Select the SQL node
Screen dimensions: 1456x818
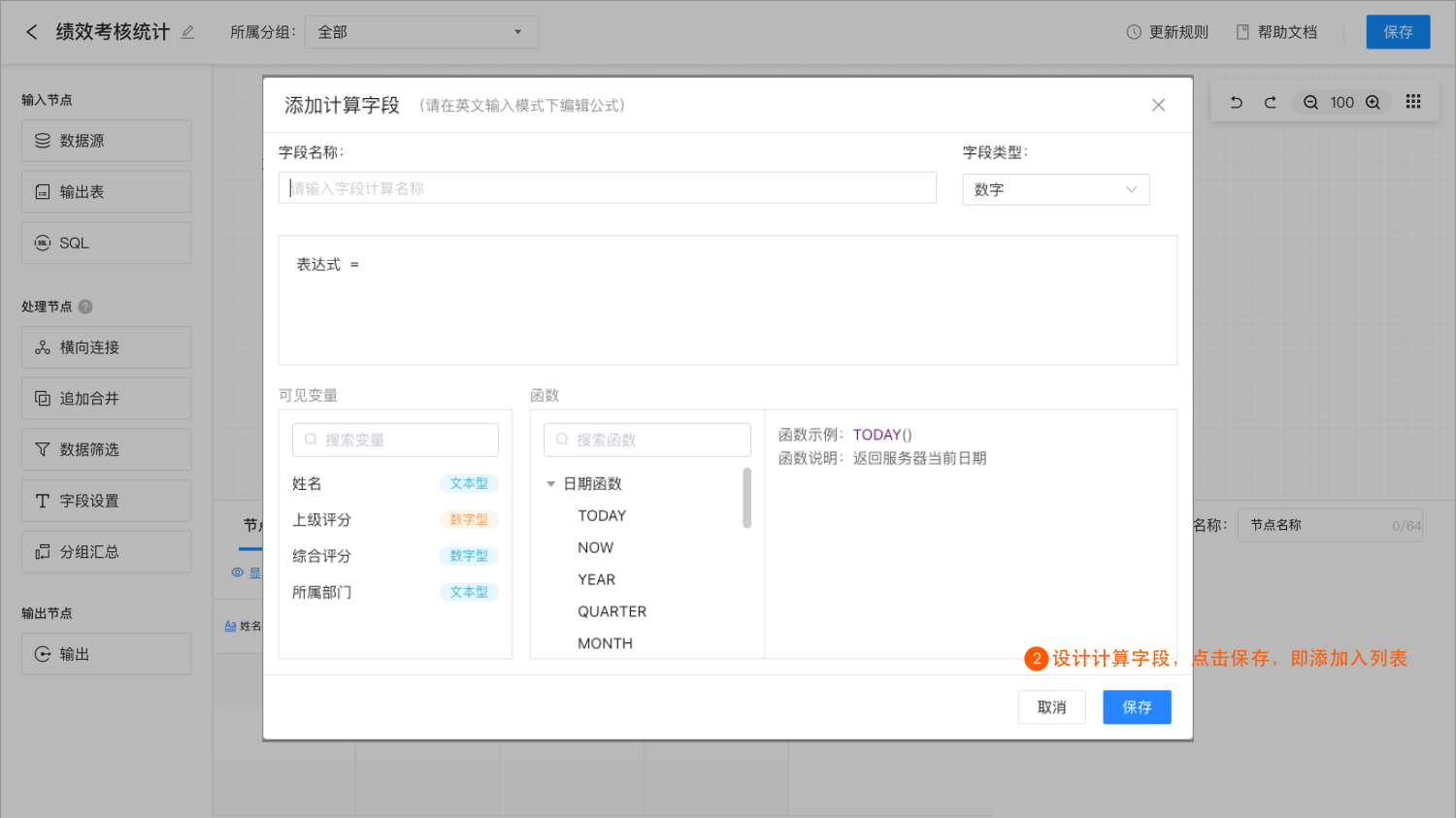click(107, 244)
